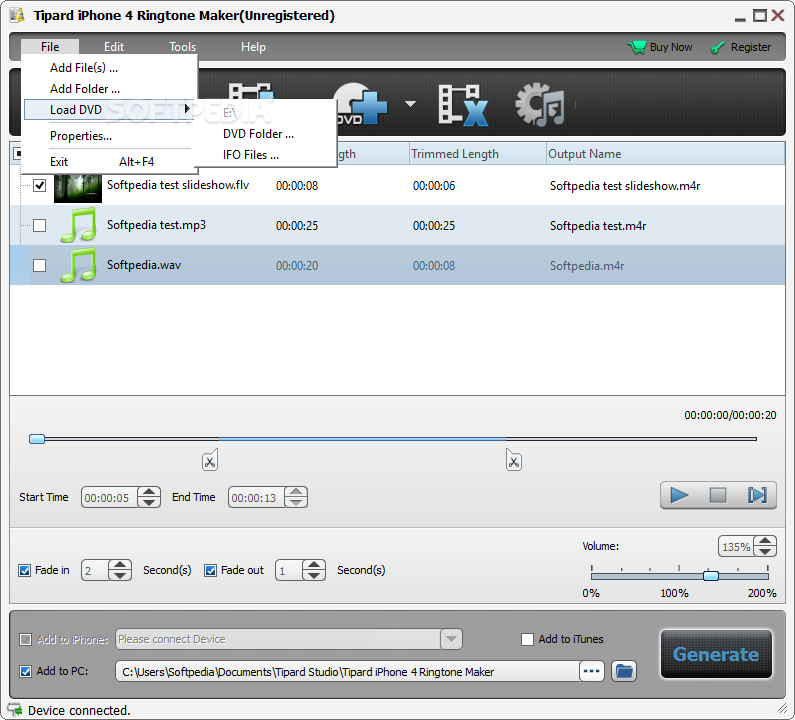The width and height of the screenshot is (795, 720).
Task: Click the Output Name column header
Action: click(666, 154)
